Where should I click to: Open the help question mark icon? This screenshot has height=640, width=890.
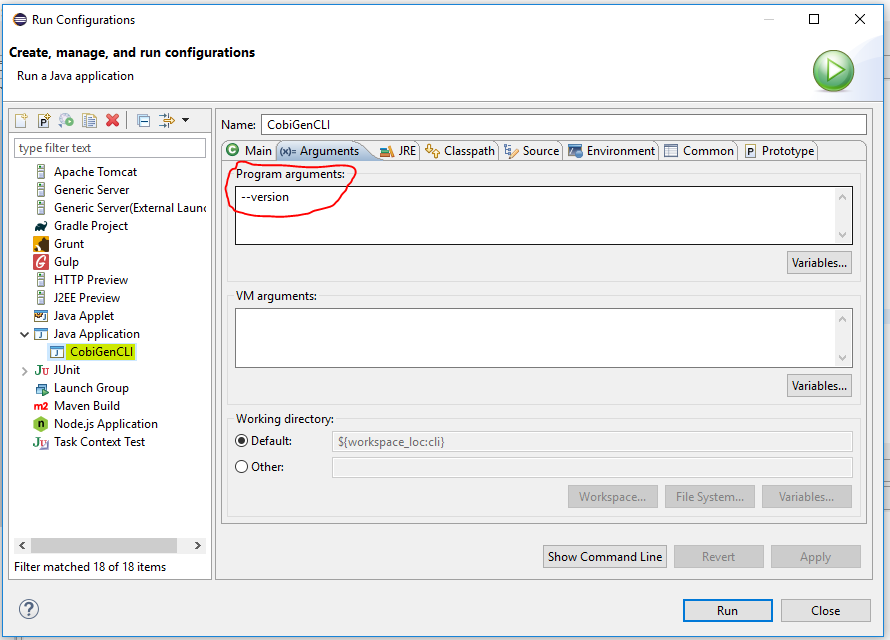[x=29, y=609]
